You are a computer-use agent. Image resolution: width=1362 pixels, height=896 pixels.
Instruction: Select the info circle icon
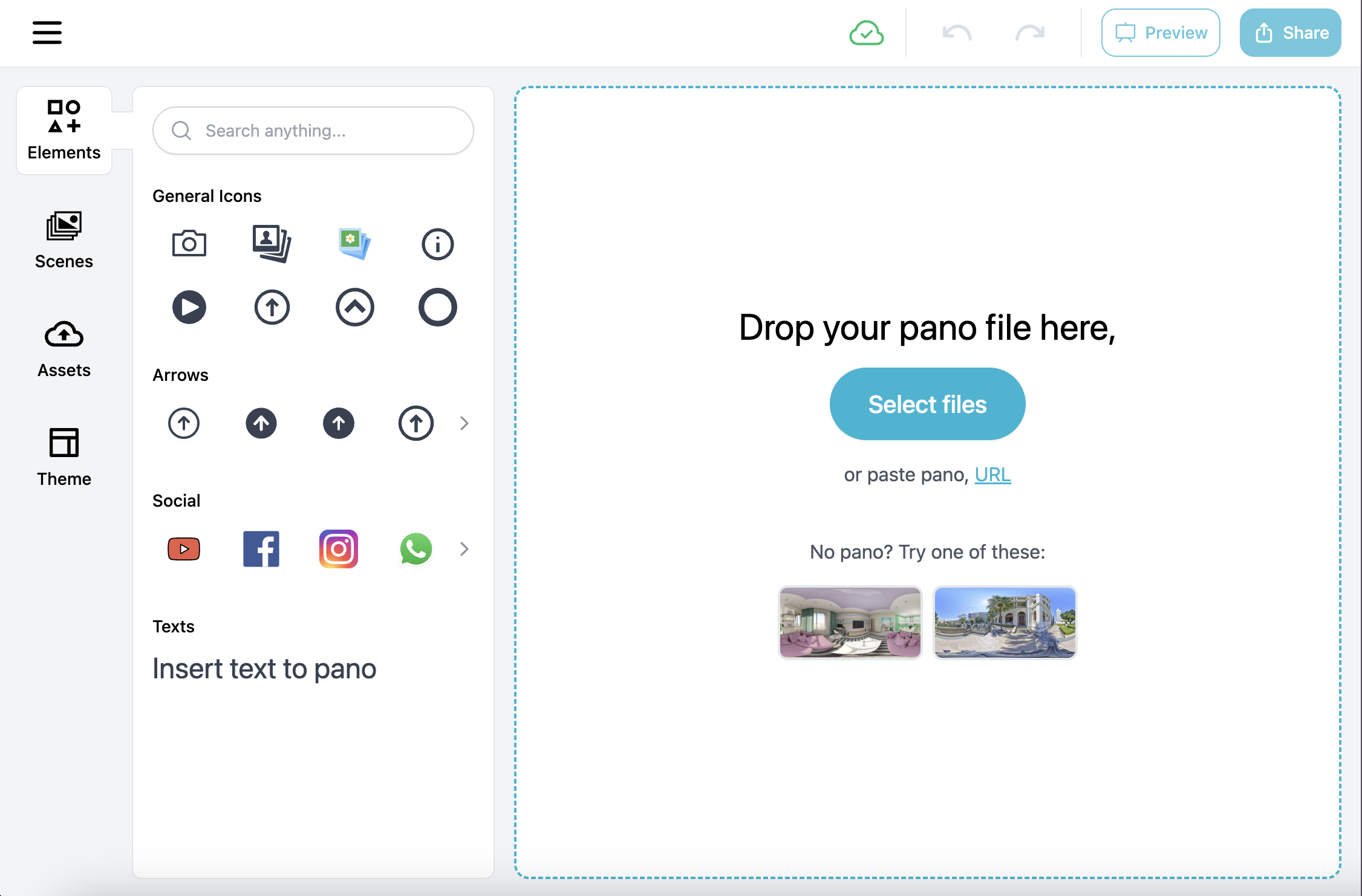click(x=436, y=243)
